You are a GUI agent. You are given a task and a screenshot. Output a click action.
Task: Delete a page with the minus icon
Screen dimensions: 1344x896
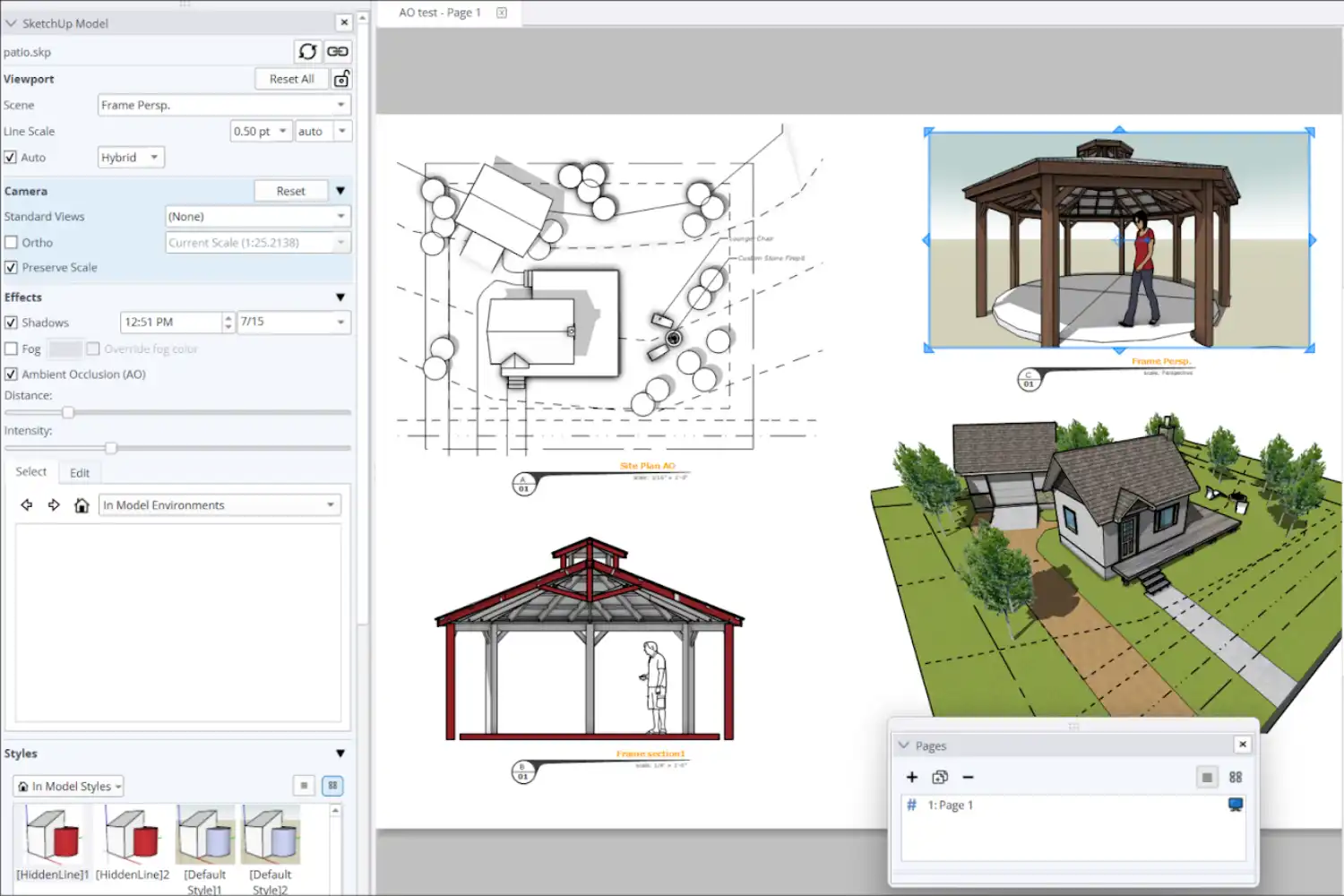pos(968,777)
